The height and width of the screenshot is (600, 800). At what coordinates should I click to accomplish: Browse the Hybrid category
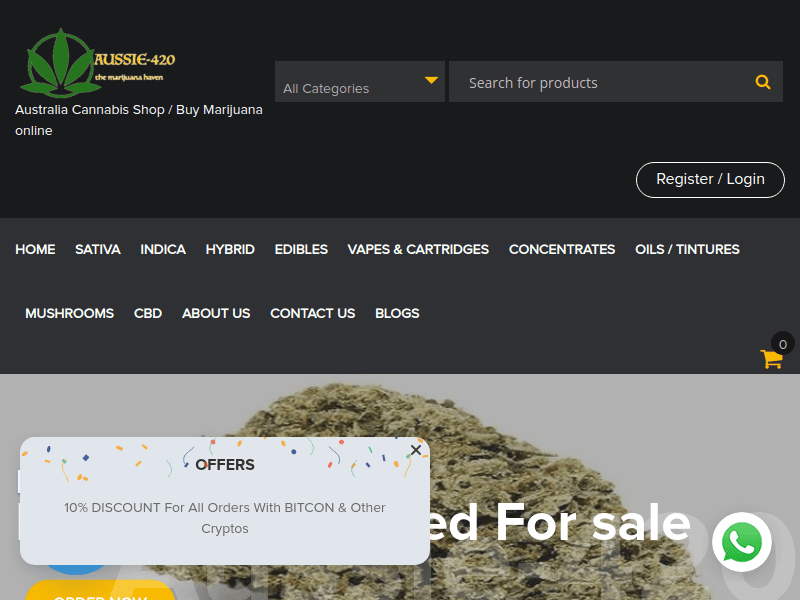[x=230, y=249]
